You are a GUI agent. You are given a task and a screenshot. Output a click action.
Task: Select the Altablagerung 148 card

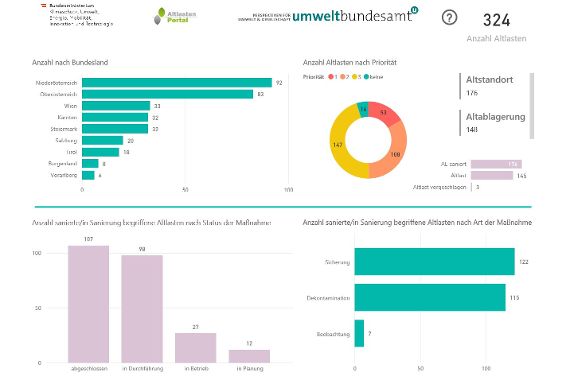pyautogui.click(x=493, y=123)
